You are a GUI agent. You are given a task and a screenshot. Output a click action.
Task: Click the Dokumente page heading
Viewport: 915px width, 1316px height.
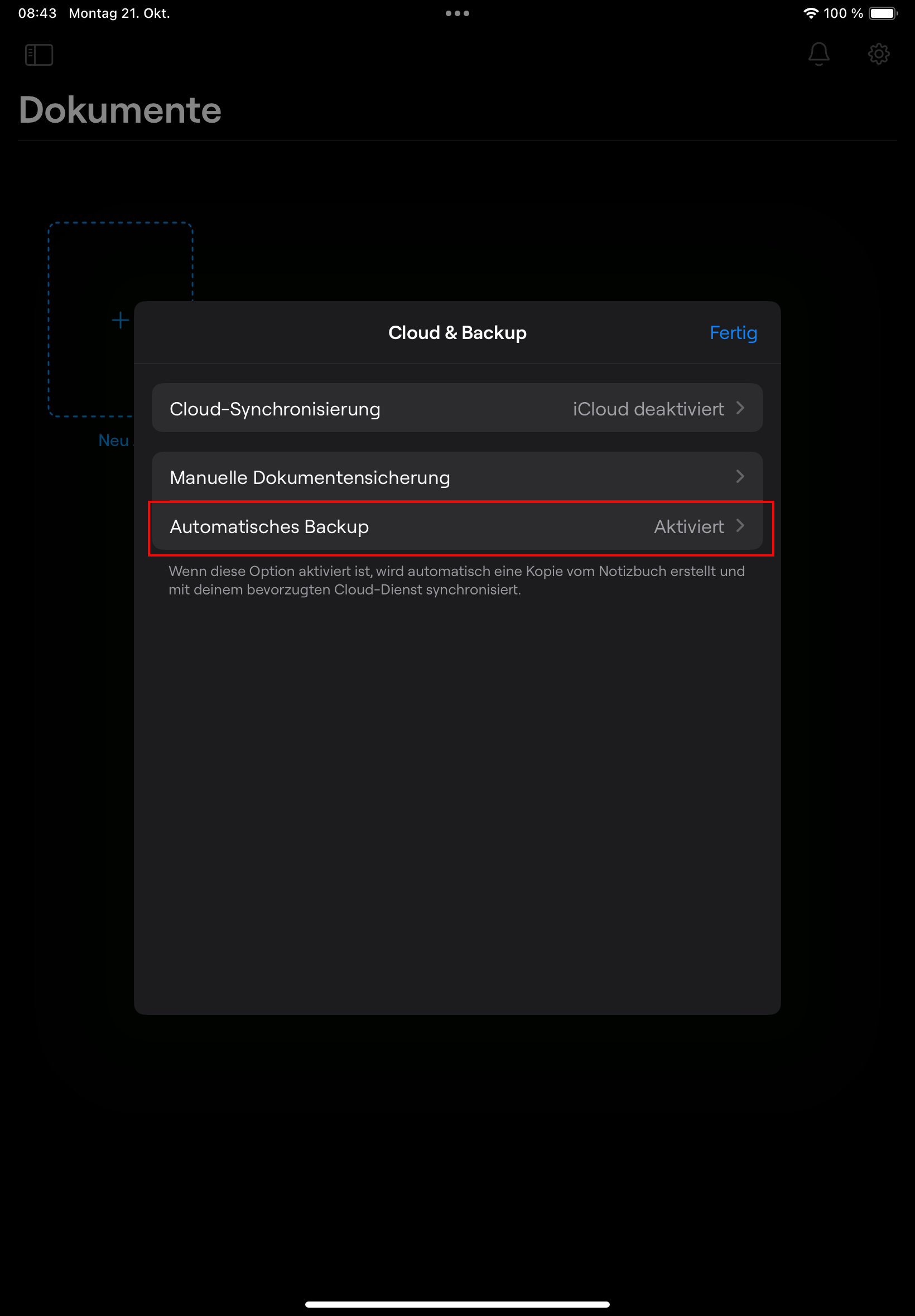[x=120, y=110]
